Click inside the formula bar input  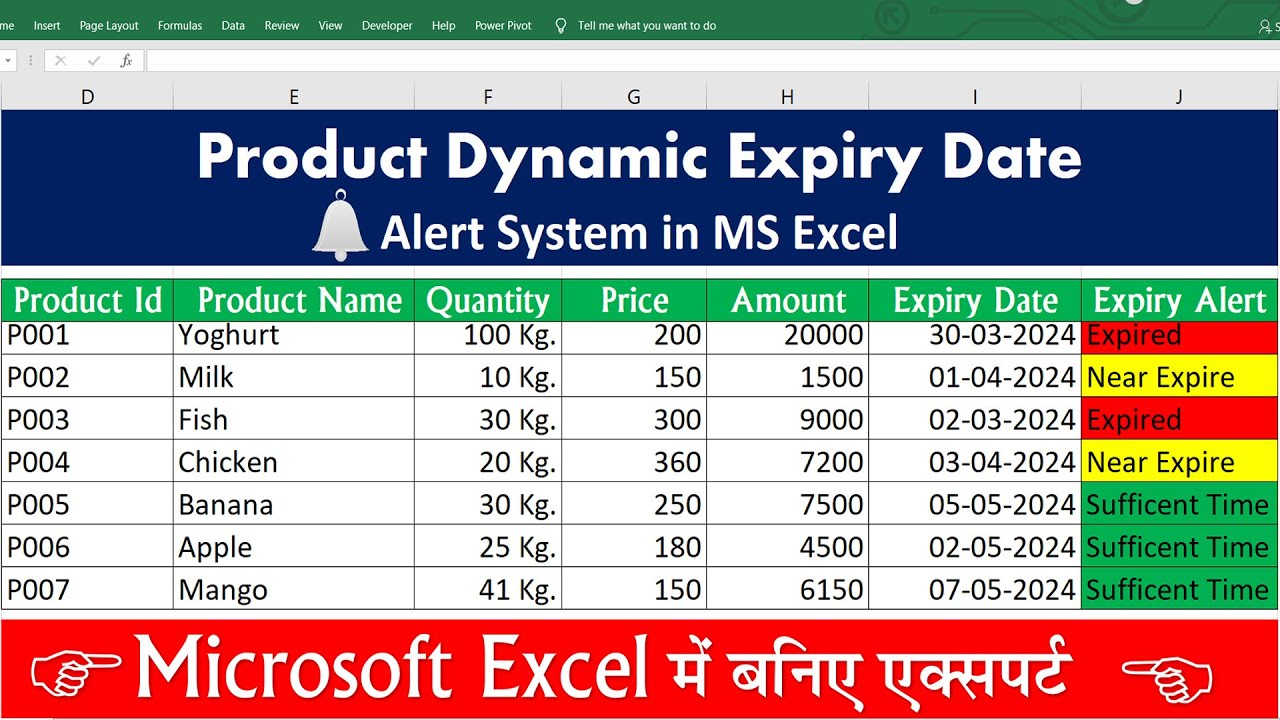712,61
